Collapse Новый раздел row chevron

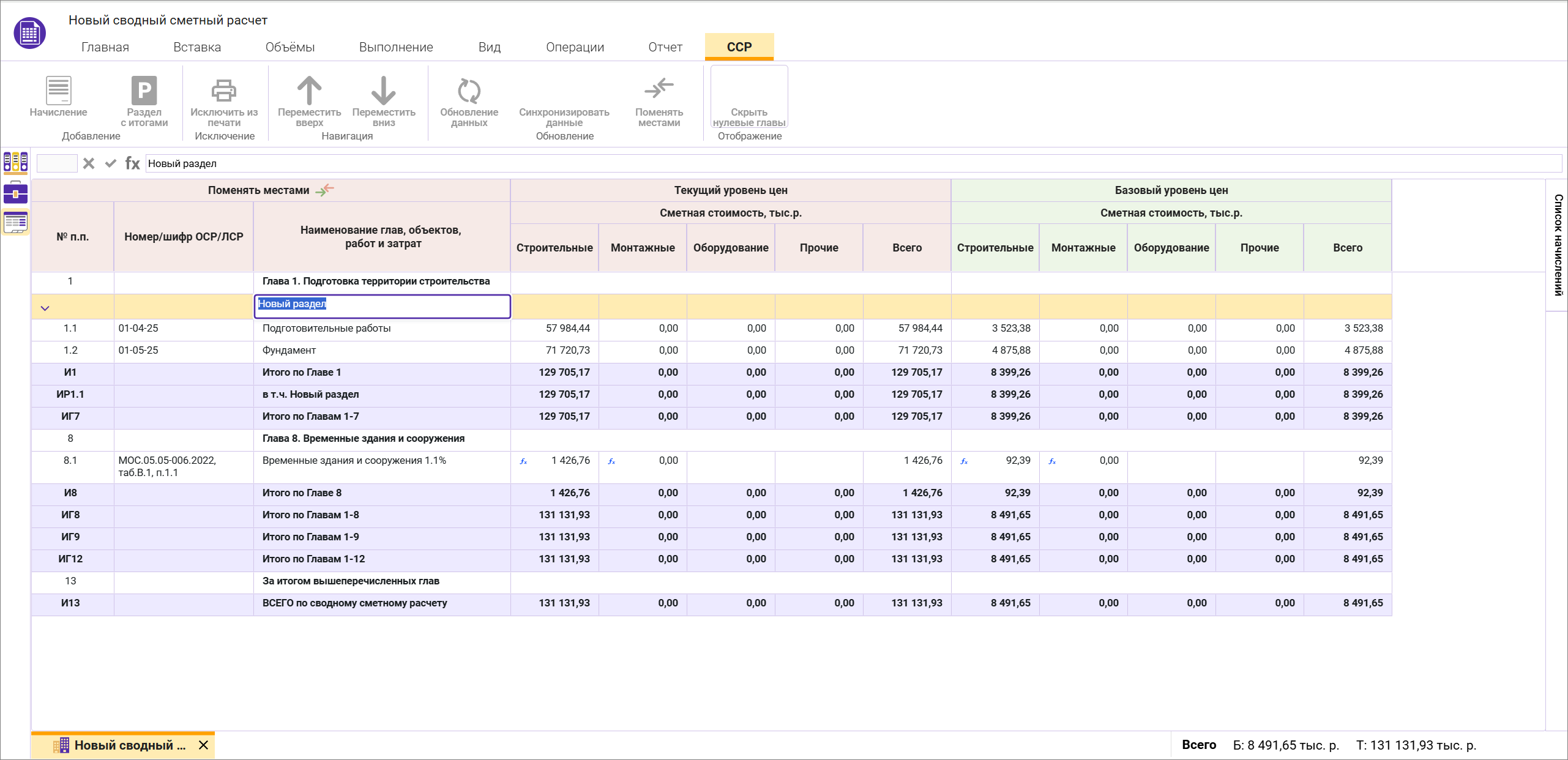[x=45, y=308]
